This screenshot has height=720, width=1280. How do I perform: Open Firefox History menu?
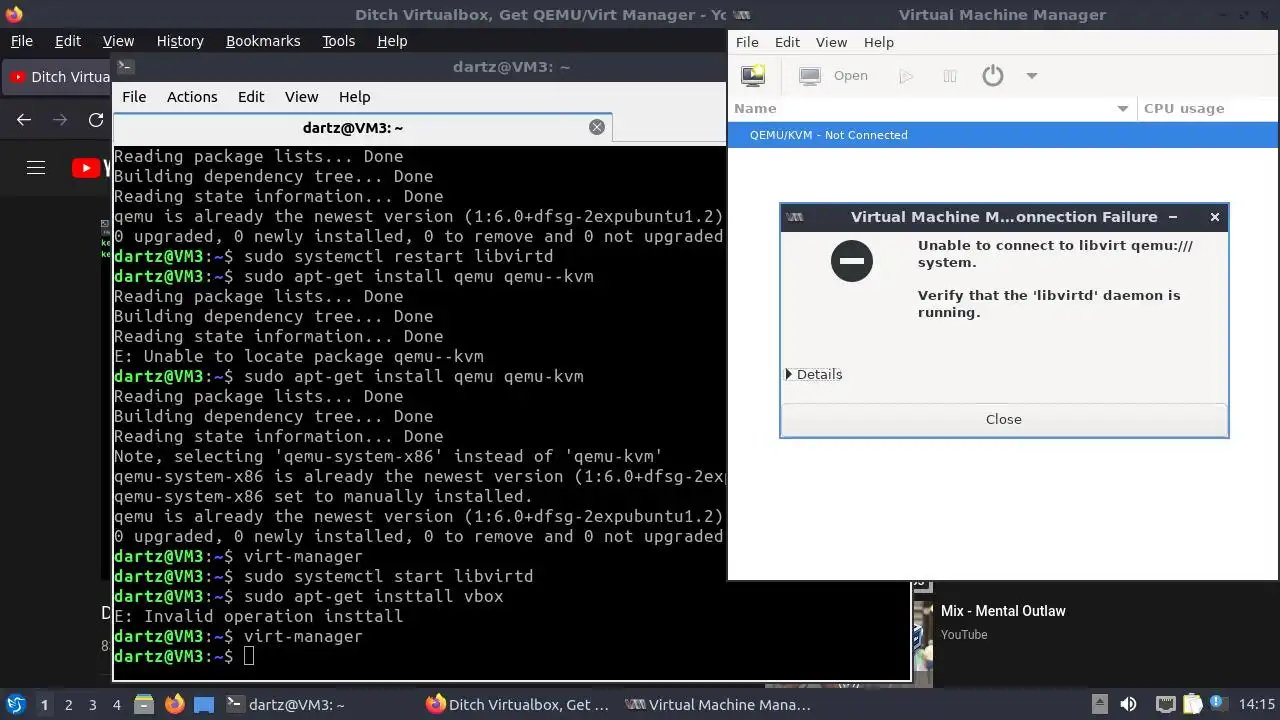[180, 41]
